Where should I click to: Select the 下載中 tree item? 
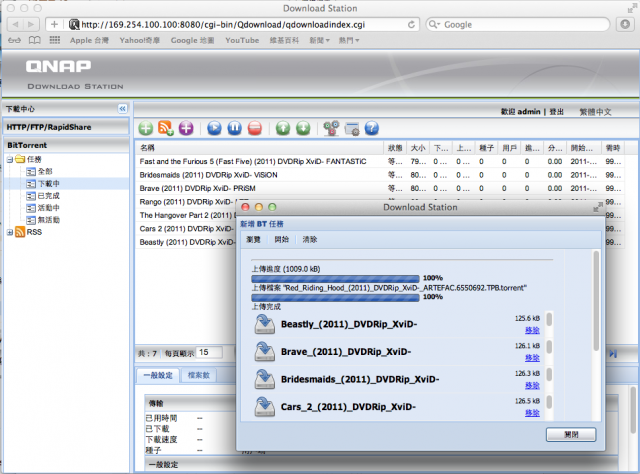tap(49, 184)
